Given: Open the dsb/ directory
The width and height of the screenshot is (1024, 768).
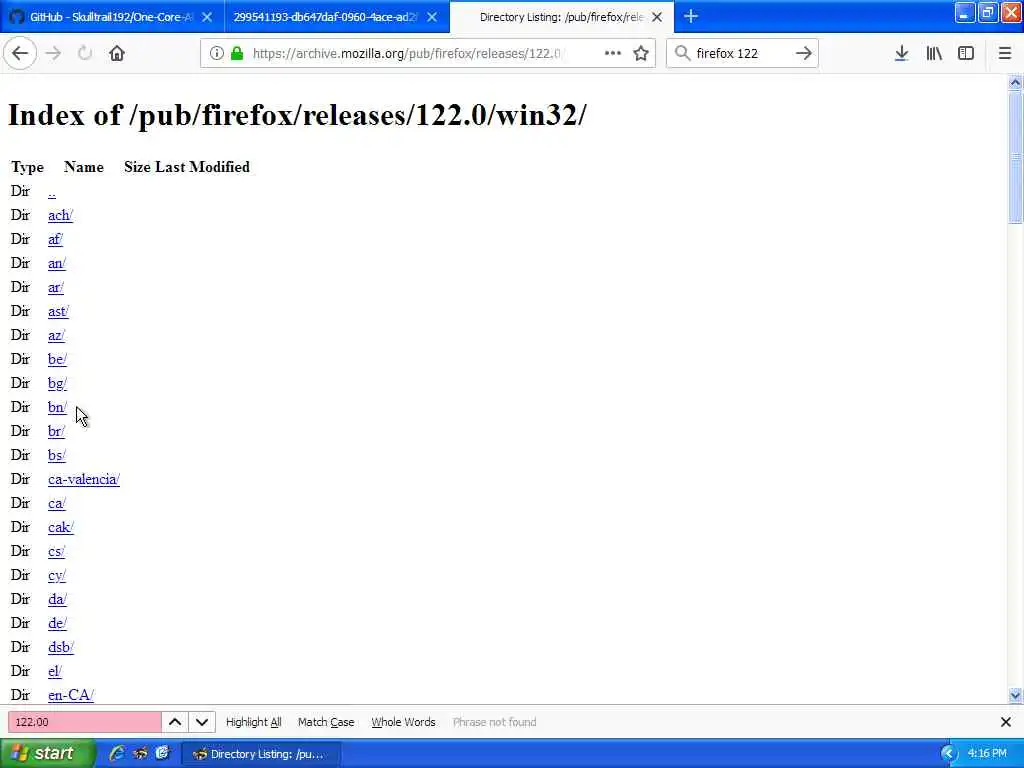Looking at the screenshot, I should [61, 647].
